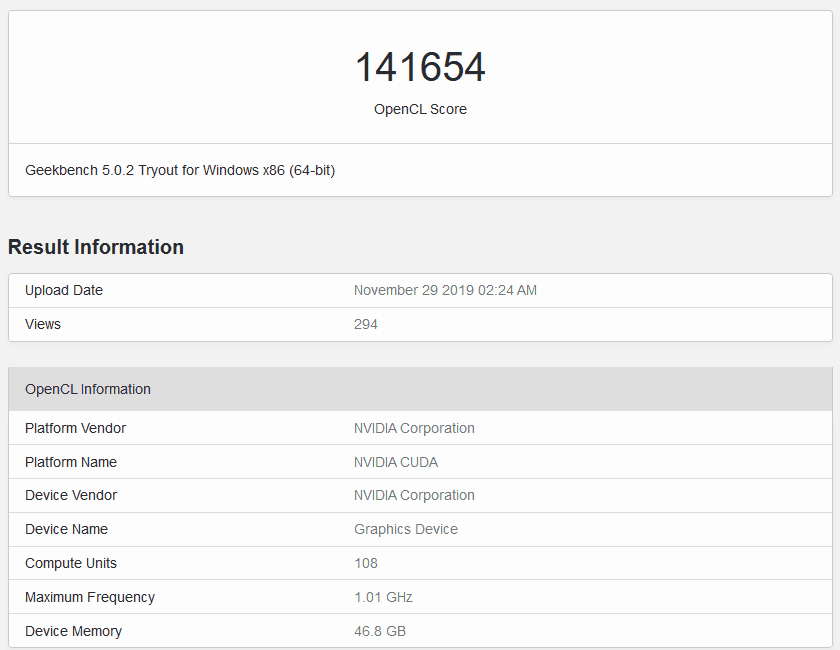
Task: Click the OpenCL Information section header
Action: coord(88,389)
